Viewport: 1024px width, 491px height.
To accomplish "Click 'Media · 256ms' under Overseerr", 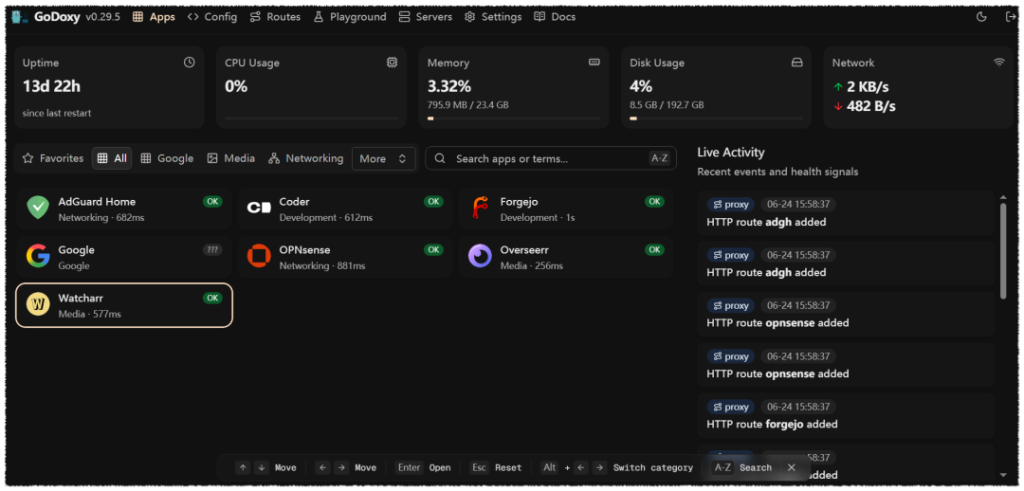I will pos(532,266).
